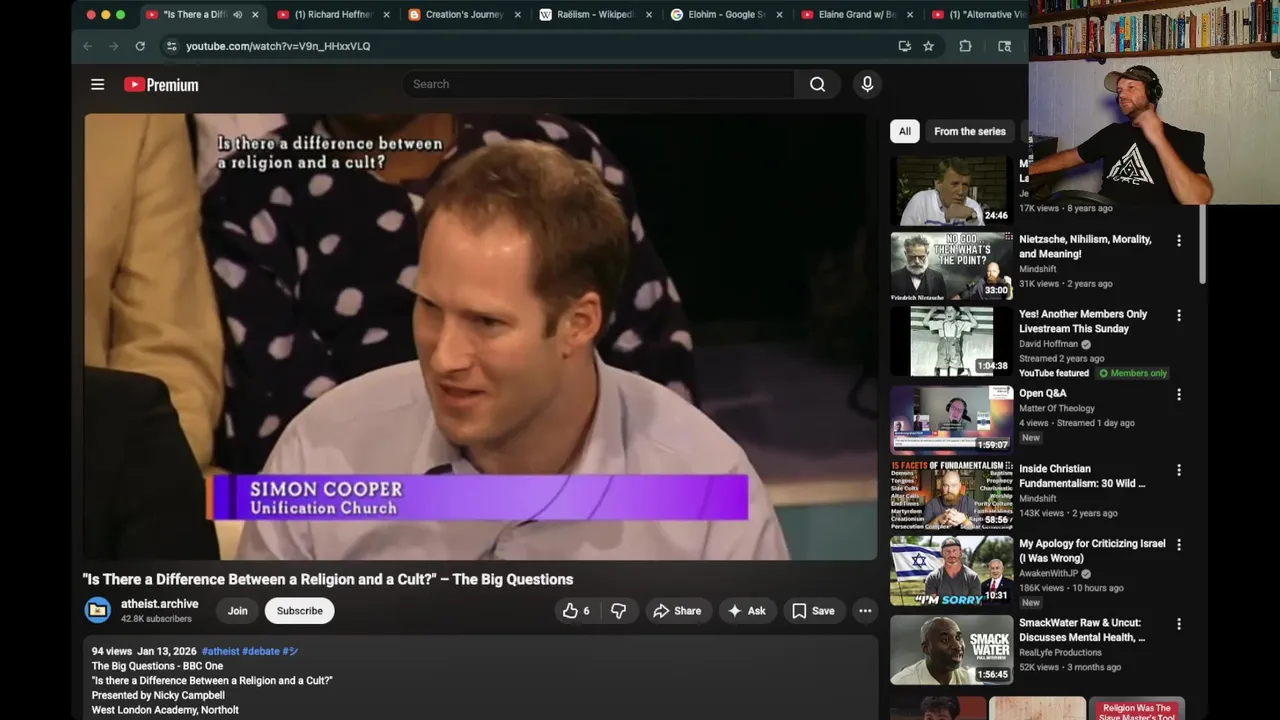Open the side panel icon in the browser toolbar
This screenshot has width=1280, height=720.
[1004, 46]
